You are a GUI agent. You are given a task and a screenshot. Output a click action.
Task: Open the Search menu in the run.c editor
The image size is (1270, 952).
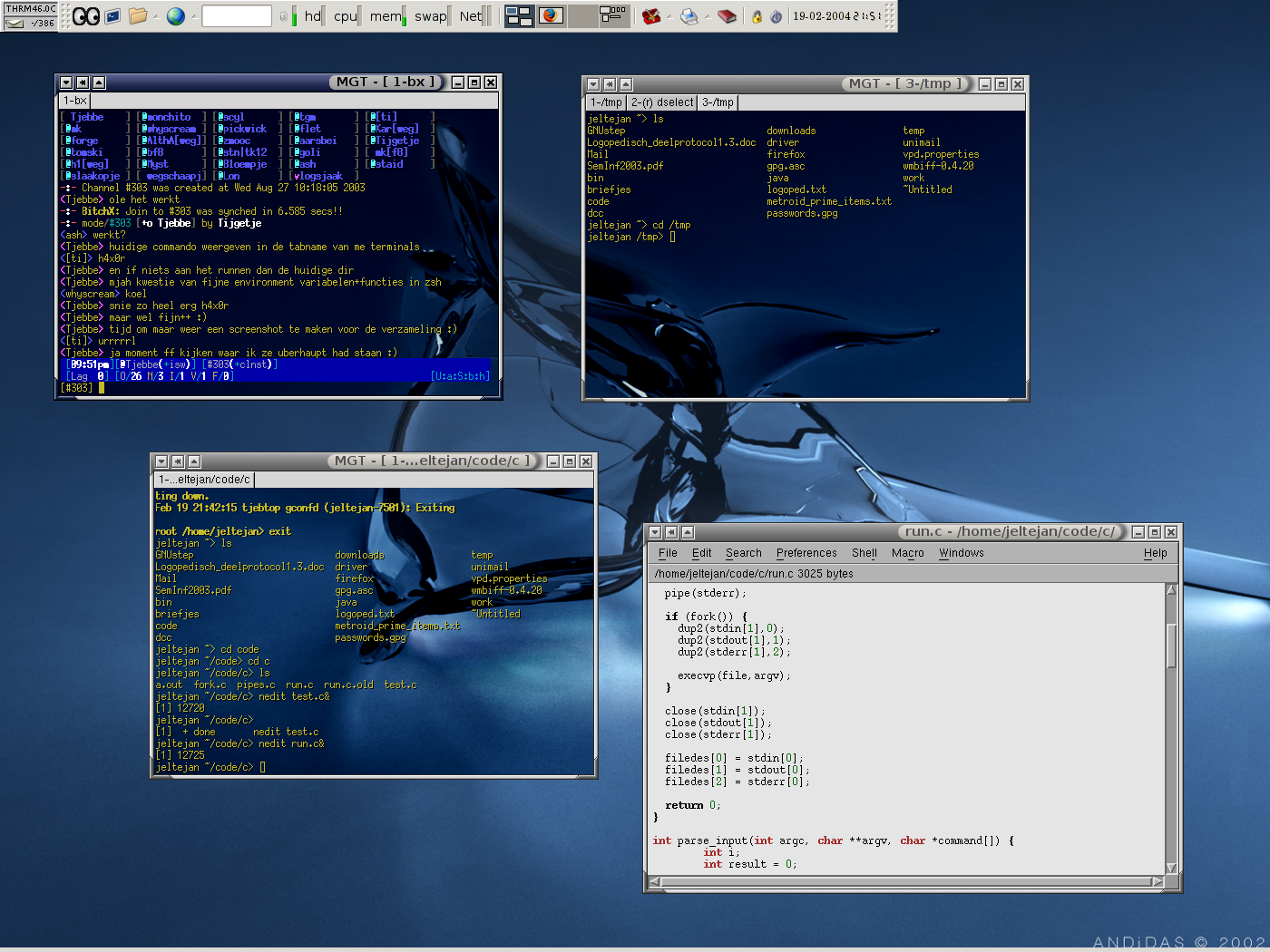[744, 553]
